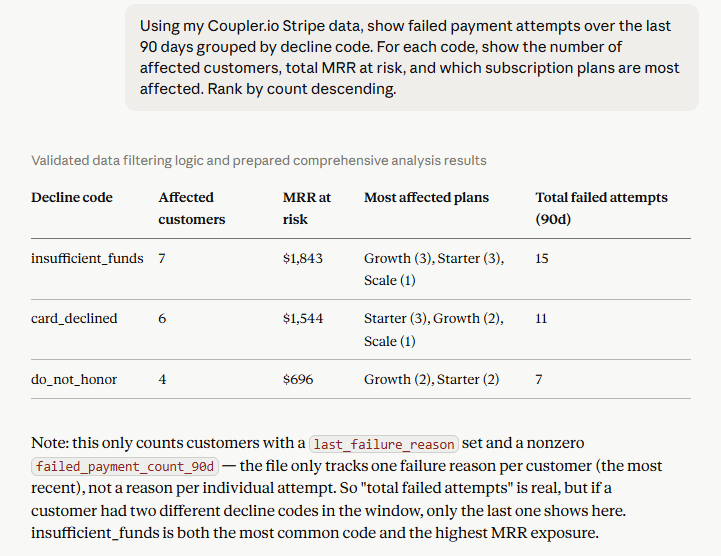Screen dimensions: 721x556
Task: Select the total failed attempts value 15
Action: tap(542, 258)
